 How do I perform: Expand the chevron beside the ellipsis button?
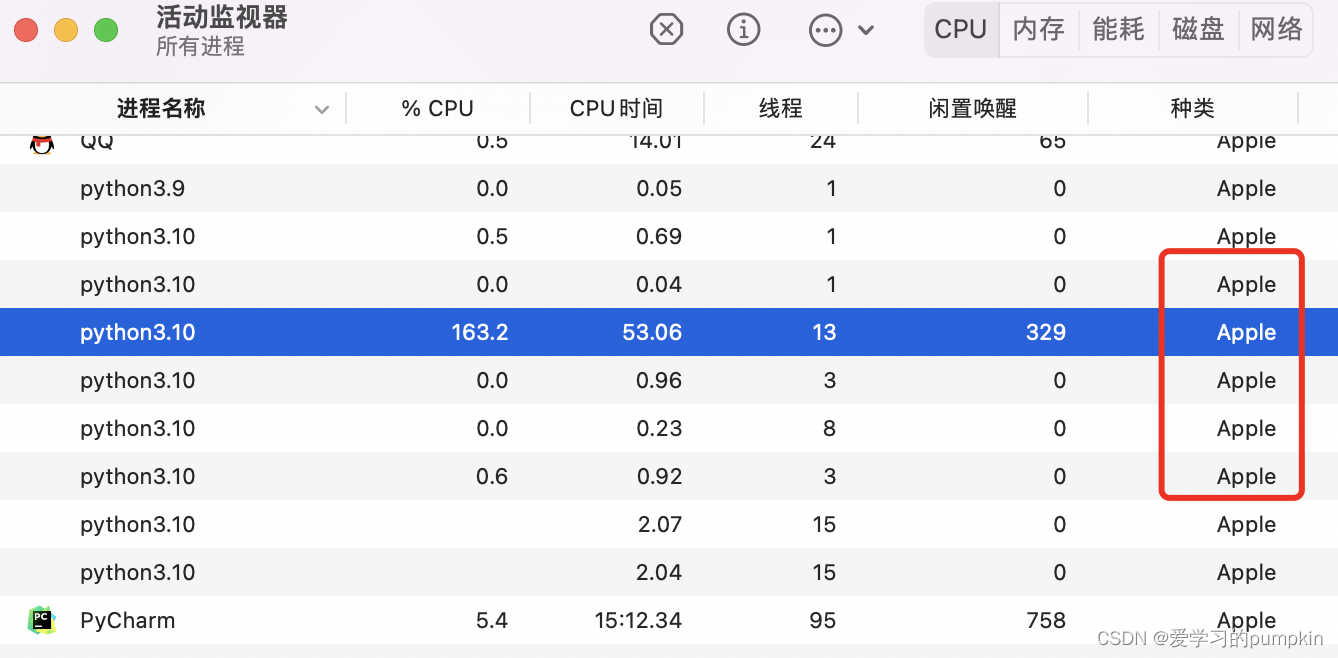866,30
